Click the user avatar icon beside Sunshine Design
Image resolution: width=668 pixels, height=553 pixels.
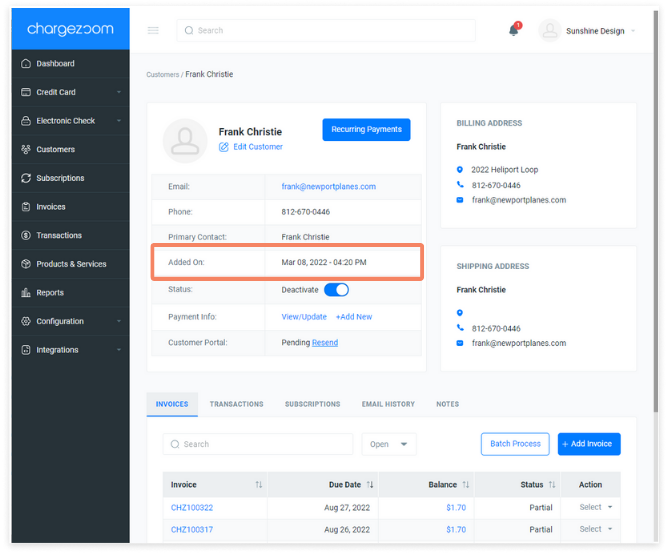(550, 31)
